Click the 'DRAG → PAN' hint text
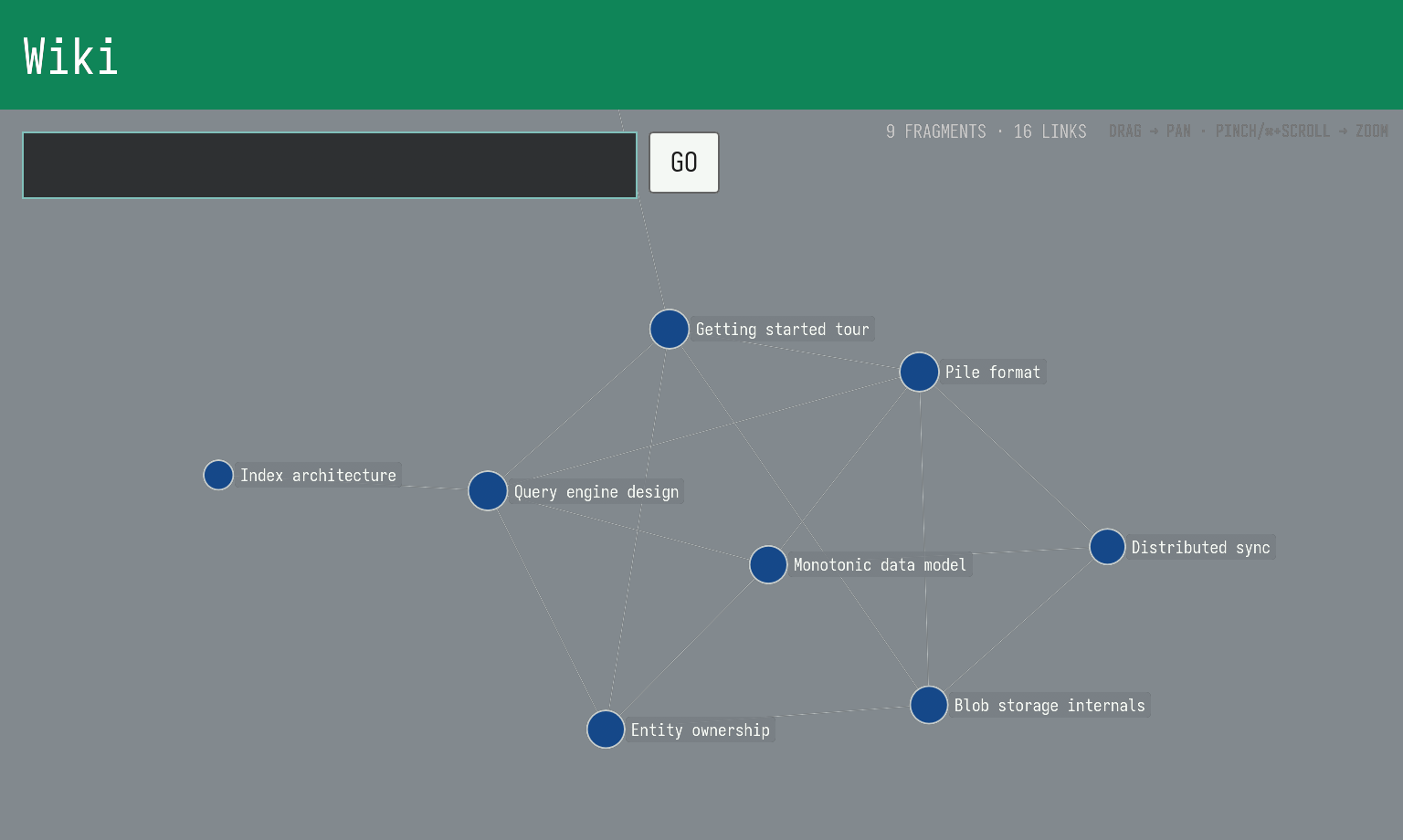This screenshot has width=1403, height=840. tap(1150, 131)
